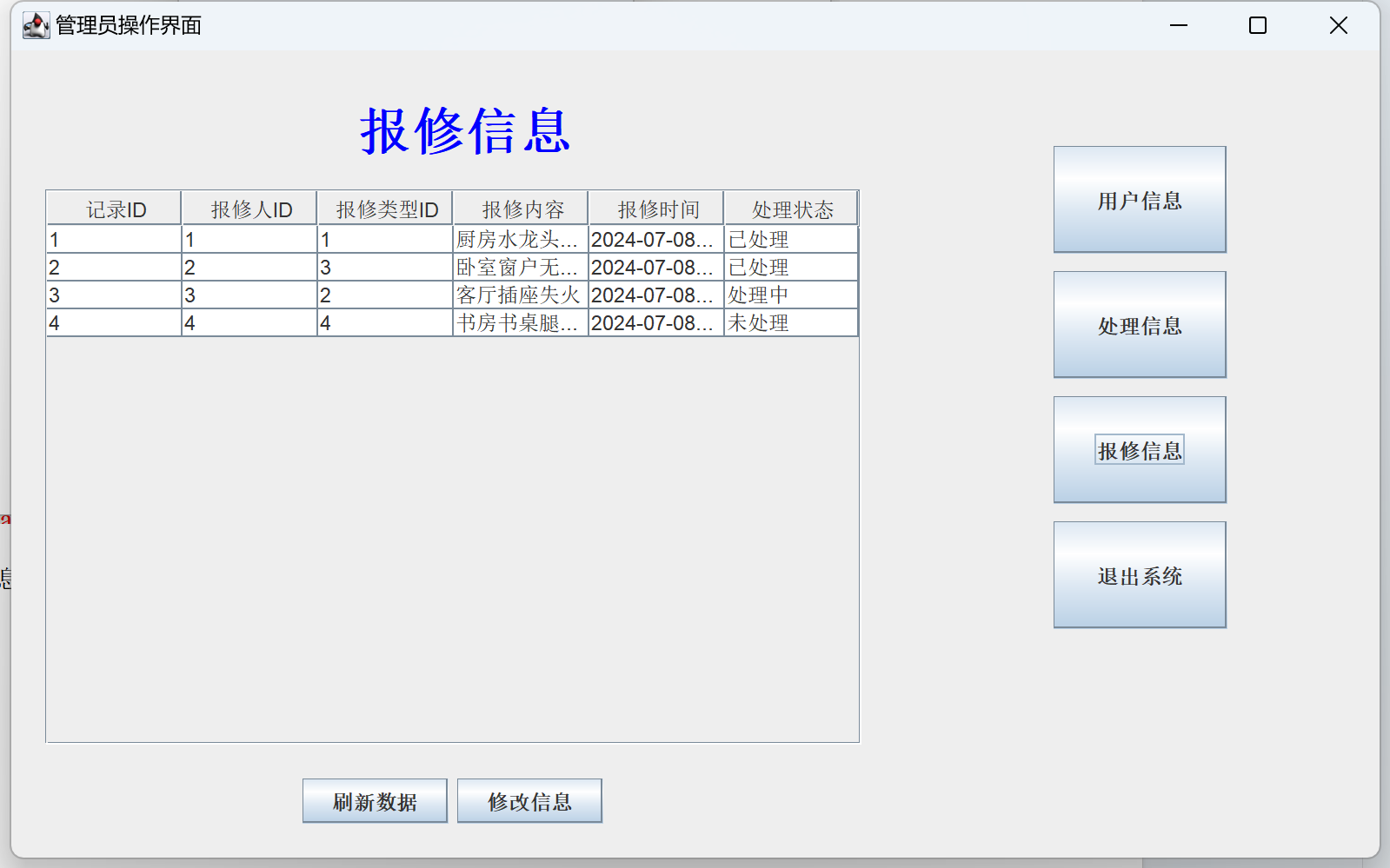Select the 厨房水龙头 repair content cell
The width and height of the screenshot is (1390, 868).
coord(520,240)
